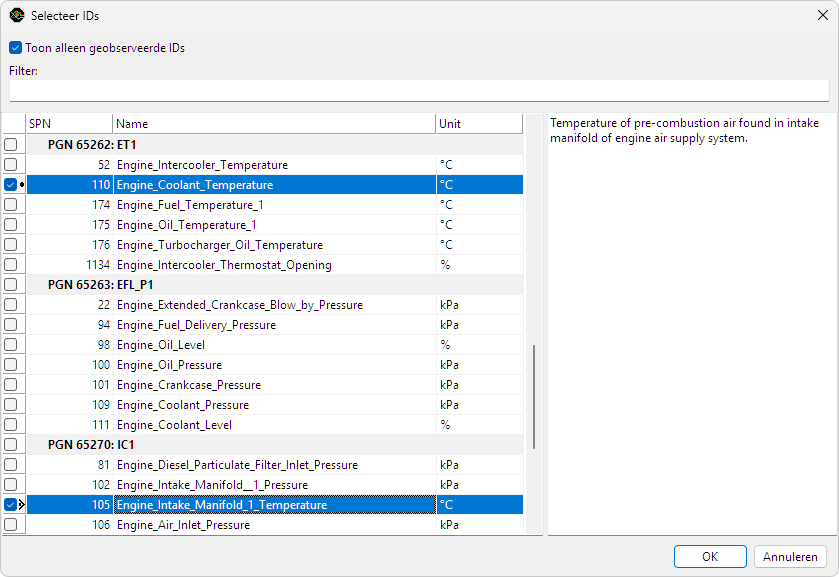Select the Engine_Fuel_Temperature_1 name
The image size is (839, 577).
pos(190,204)
